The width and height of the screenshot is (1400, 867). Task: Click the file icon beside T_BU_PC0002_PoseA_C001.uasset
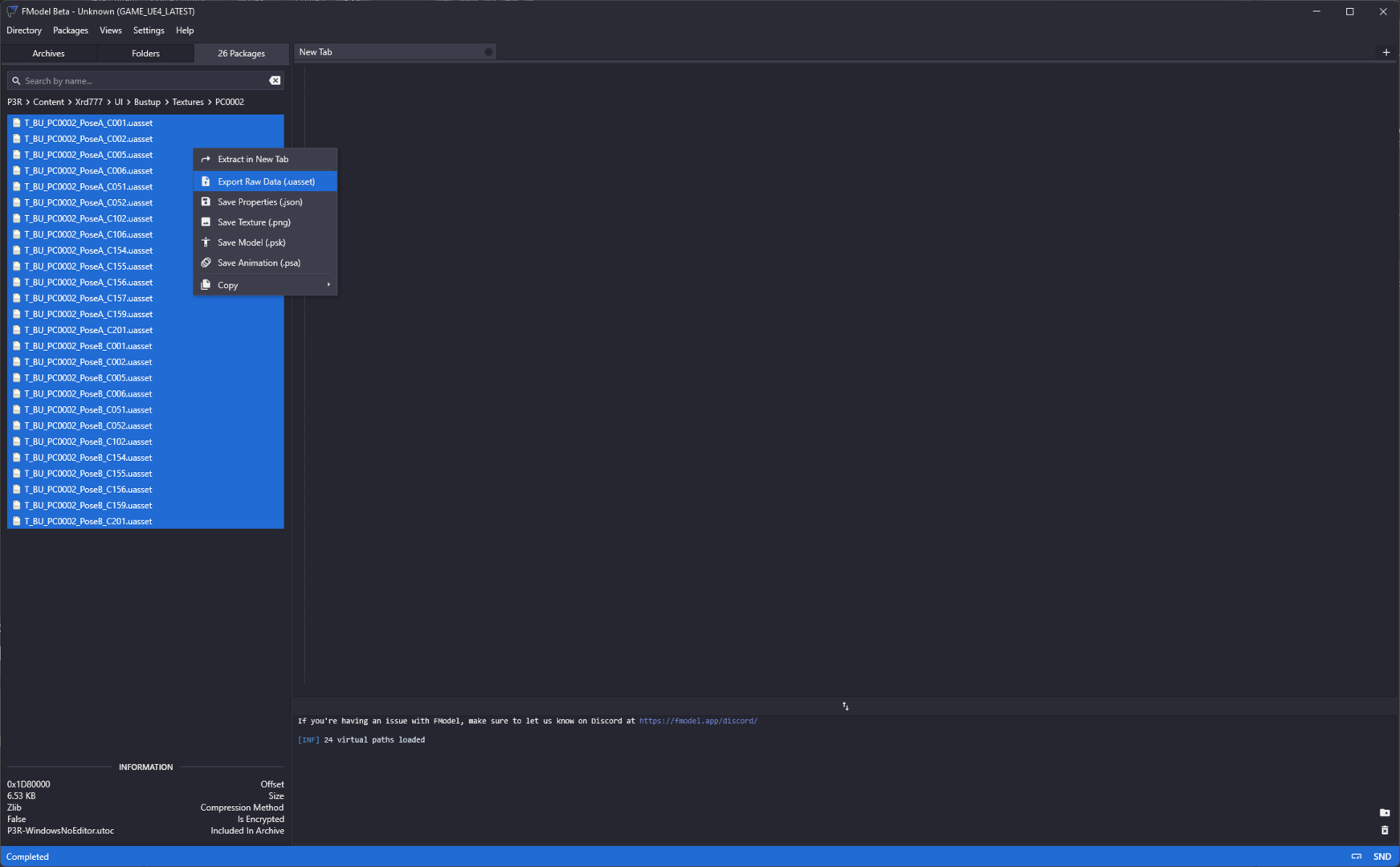(16, 123)
